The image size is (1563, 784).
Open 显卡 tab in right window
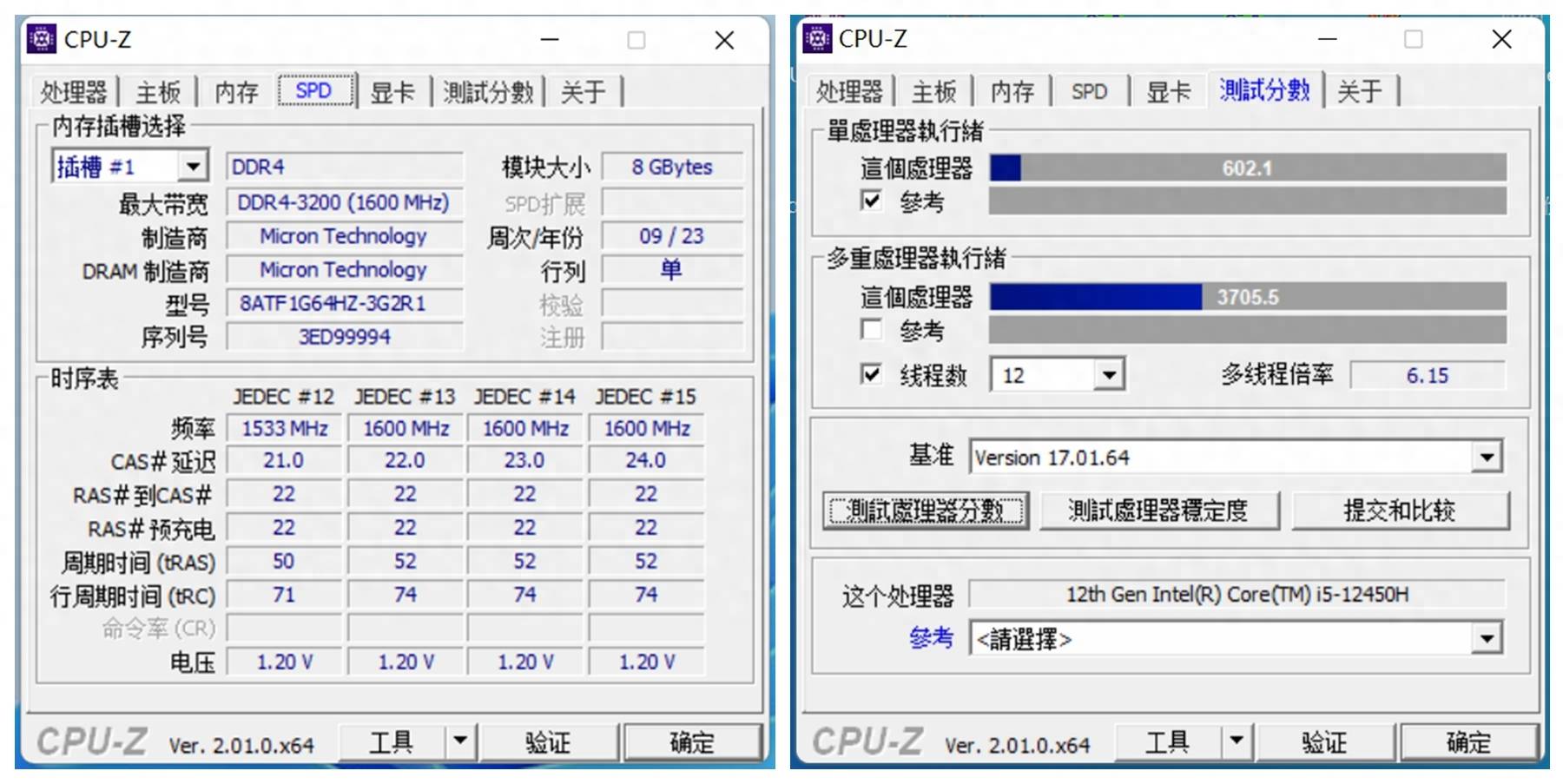[1168, 90]
